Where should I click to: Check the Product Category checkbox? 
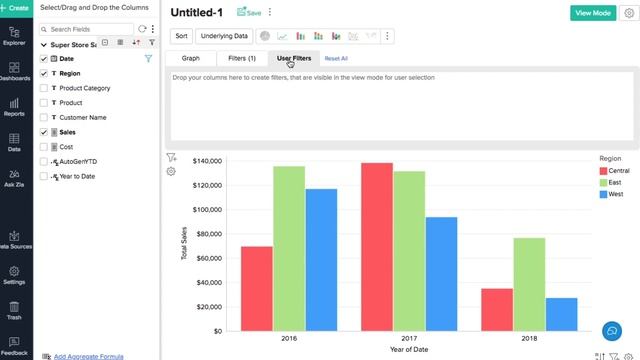(44, 88)
